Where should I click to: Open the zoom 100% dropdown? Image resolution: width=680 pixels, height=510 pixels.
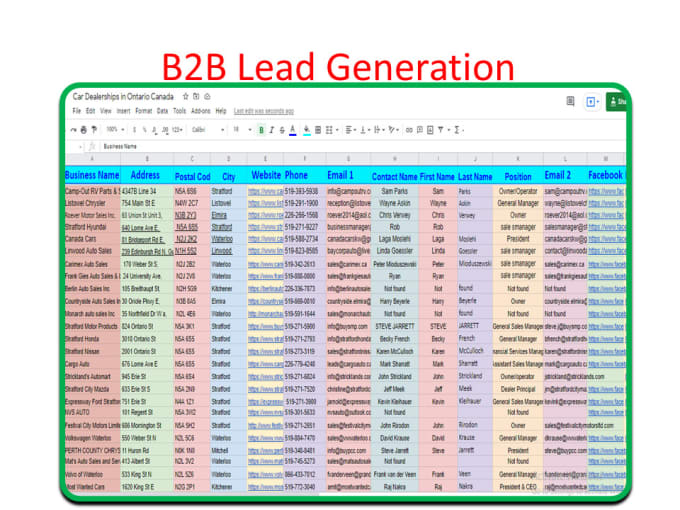[115, 129]
